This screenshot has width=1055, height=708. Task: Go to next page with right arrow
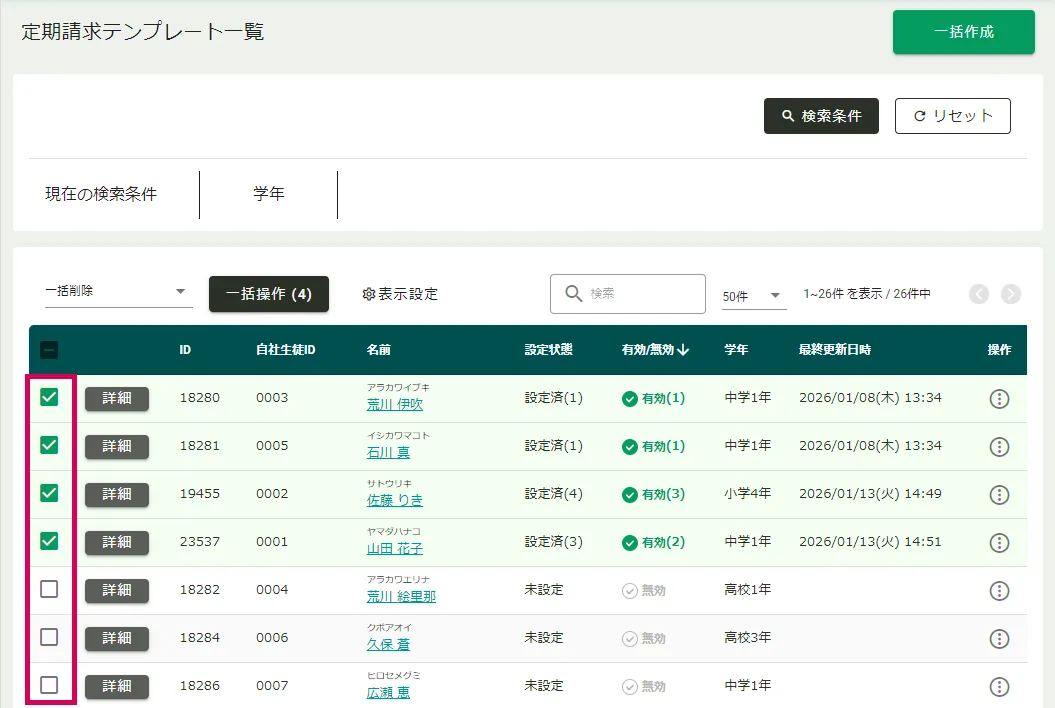pyautogui.click(x=1010, y=294)
